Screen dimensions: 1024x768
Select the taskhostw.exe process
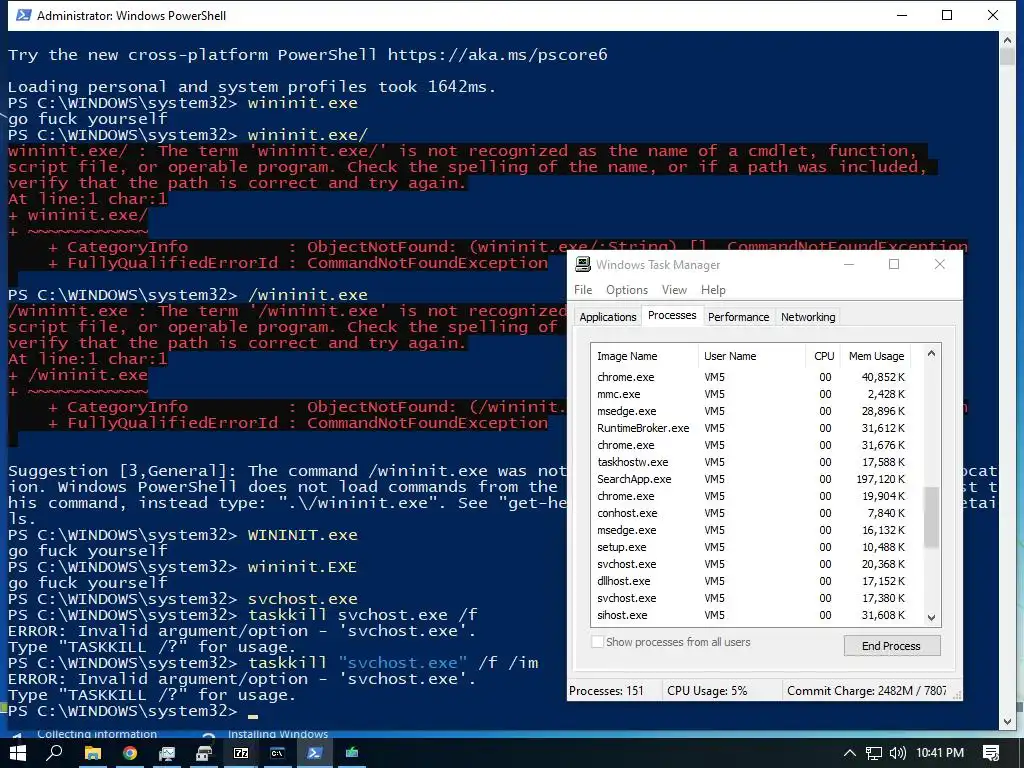pyautogui.click(x=756, y=462)
